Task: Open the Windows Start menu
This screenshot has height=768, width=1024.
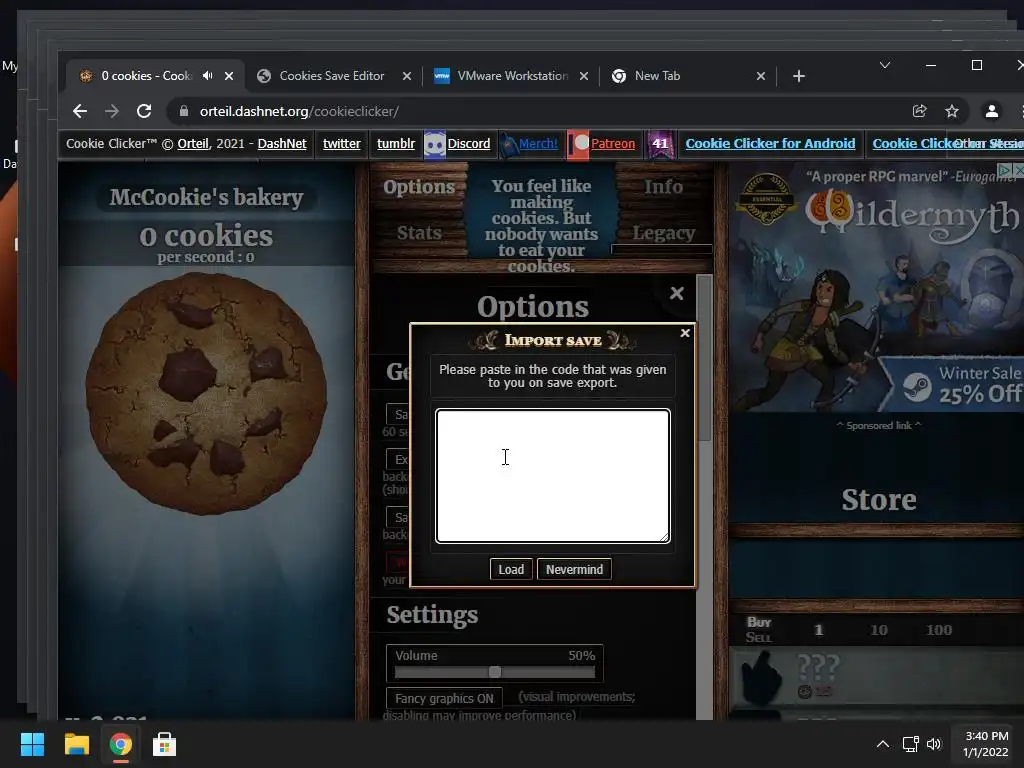Action: 32,744
